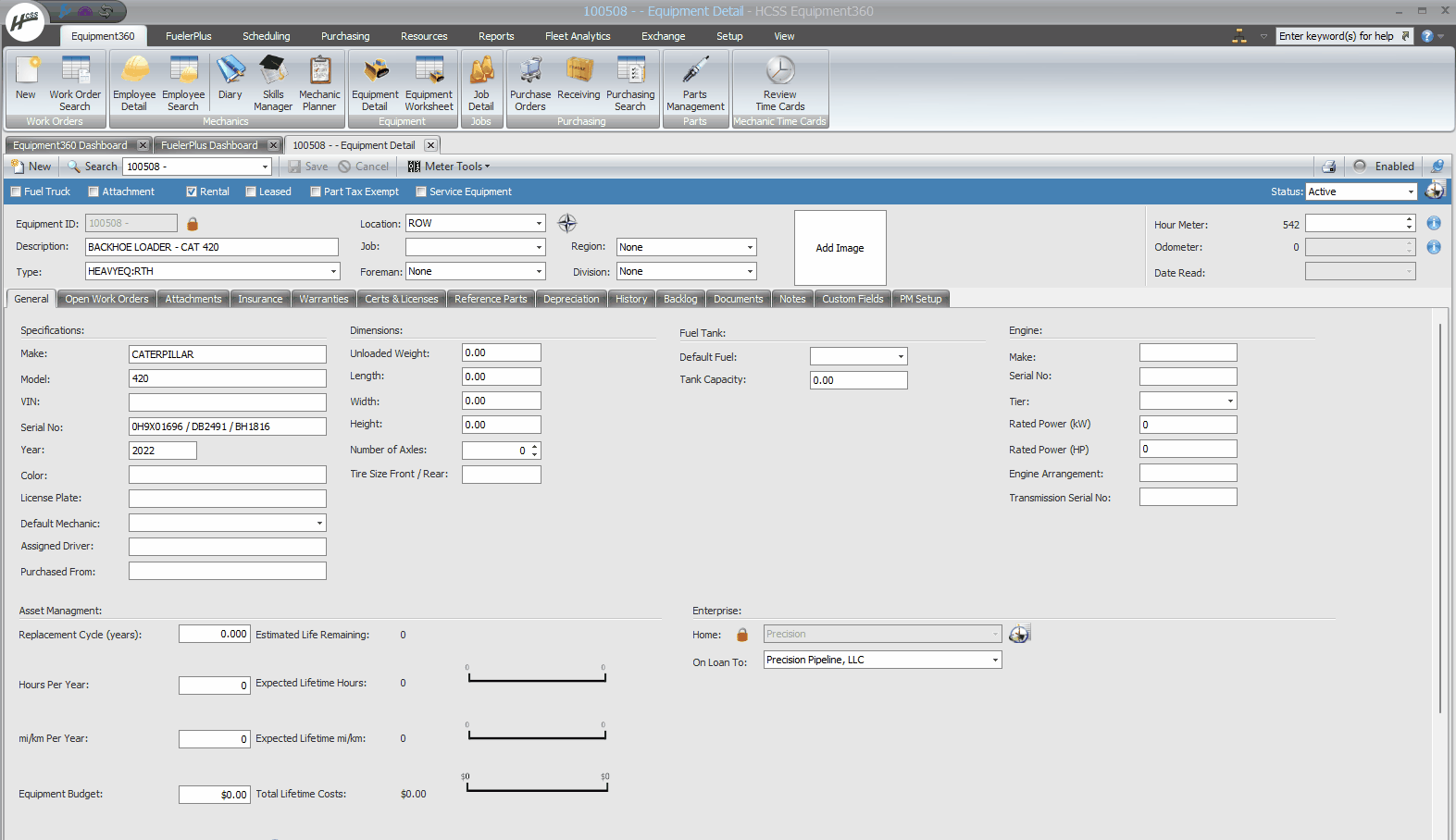
Task: Expand the On Loan To dropdown
Action: coord(995,660)
